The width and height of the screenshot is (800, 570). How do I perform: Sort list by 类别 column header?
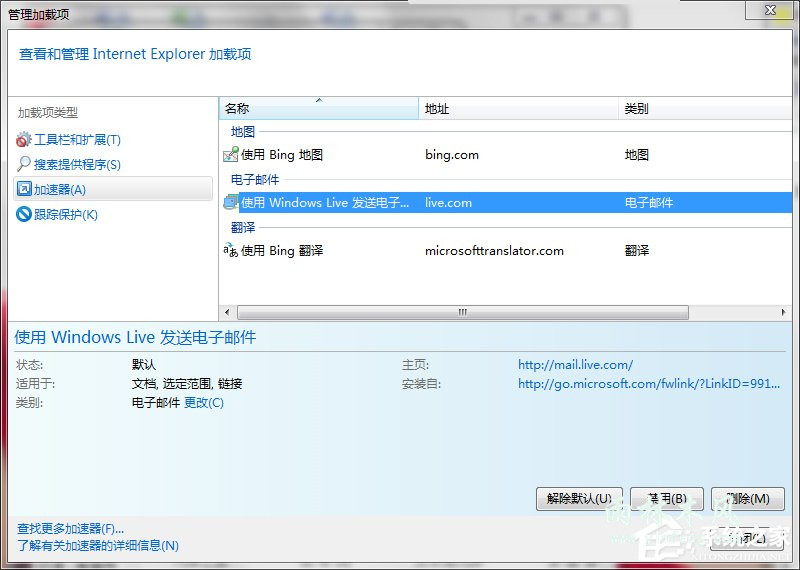[705, 109]
